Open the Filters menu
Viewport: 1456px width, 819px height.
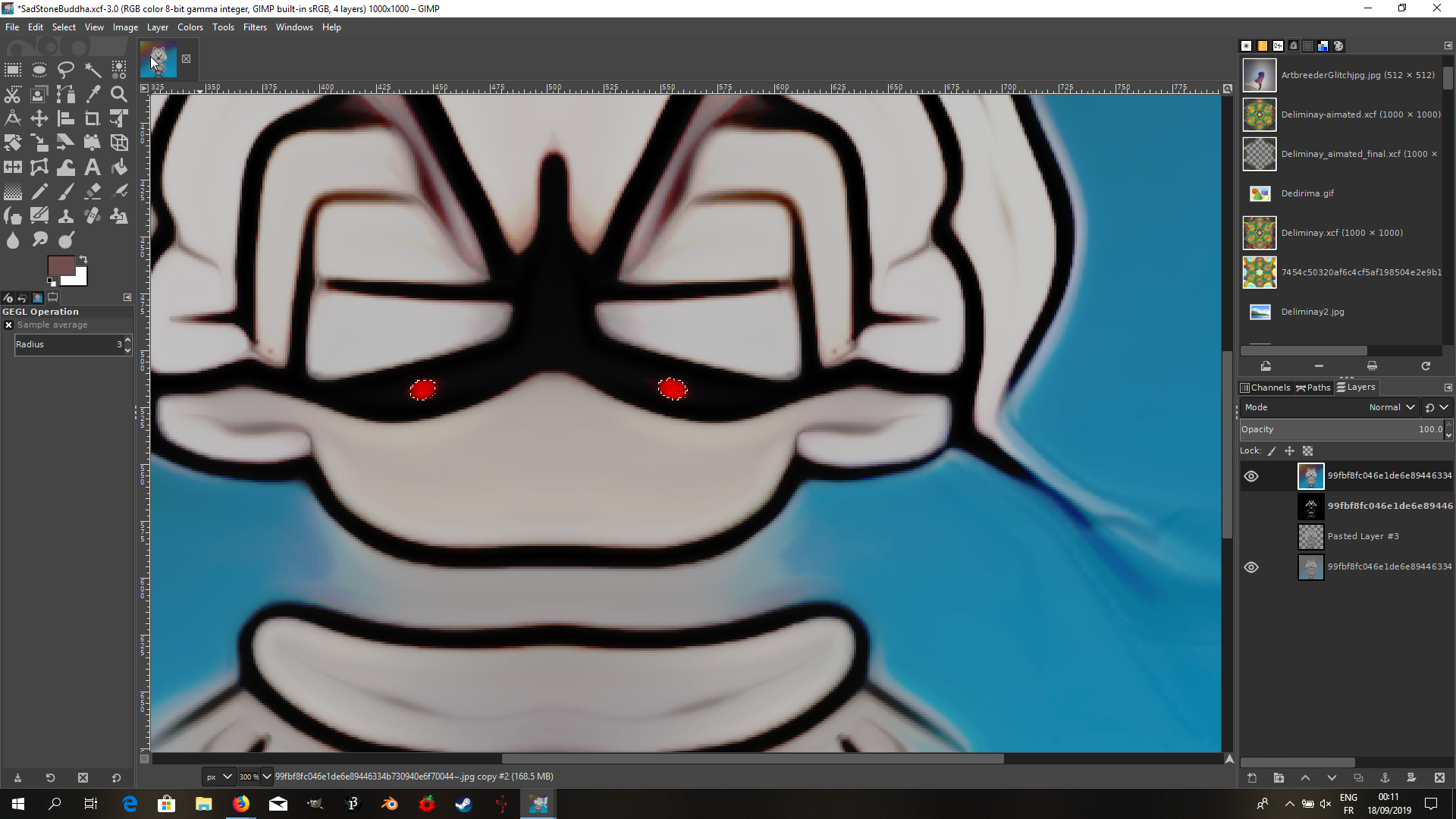click(255, 27)
